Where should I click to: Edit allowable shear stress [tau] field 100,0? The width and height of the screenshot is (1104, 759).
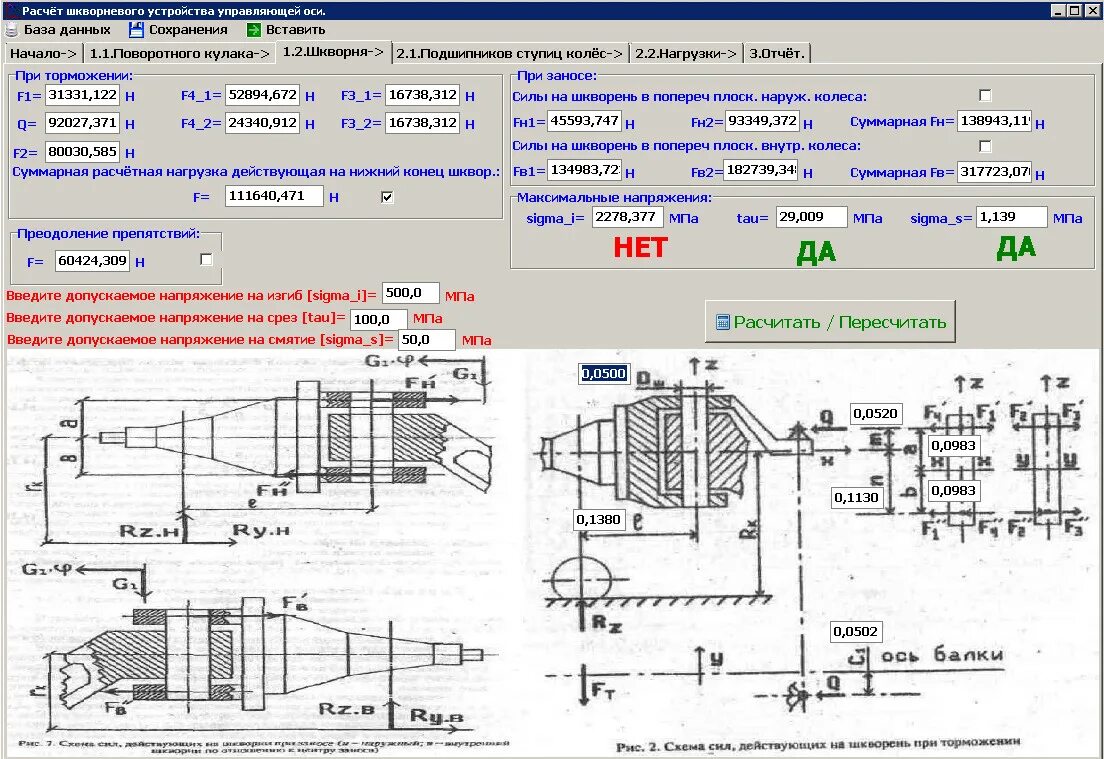[378, 320]
